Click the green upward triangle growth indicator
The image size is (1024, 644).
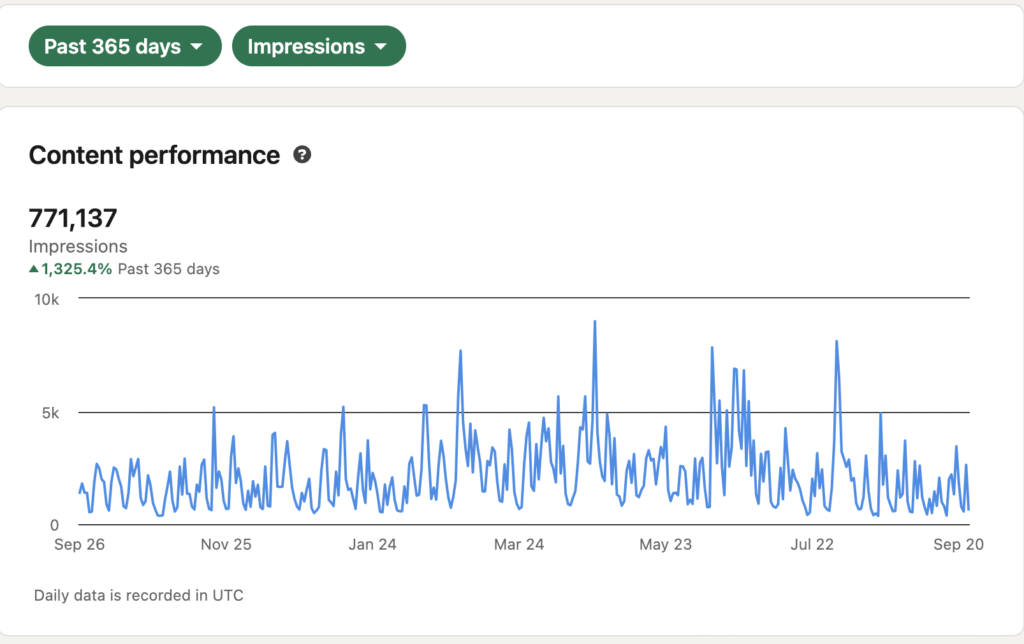[34, 269]
